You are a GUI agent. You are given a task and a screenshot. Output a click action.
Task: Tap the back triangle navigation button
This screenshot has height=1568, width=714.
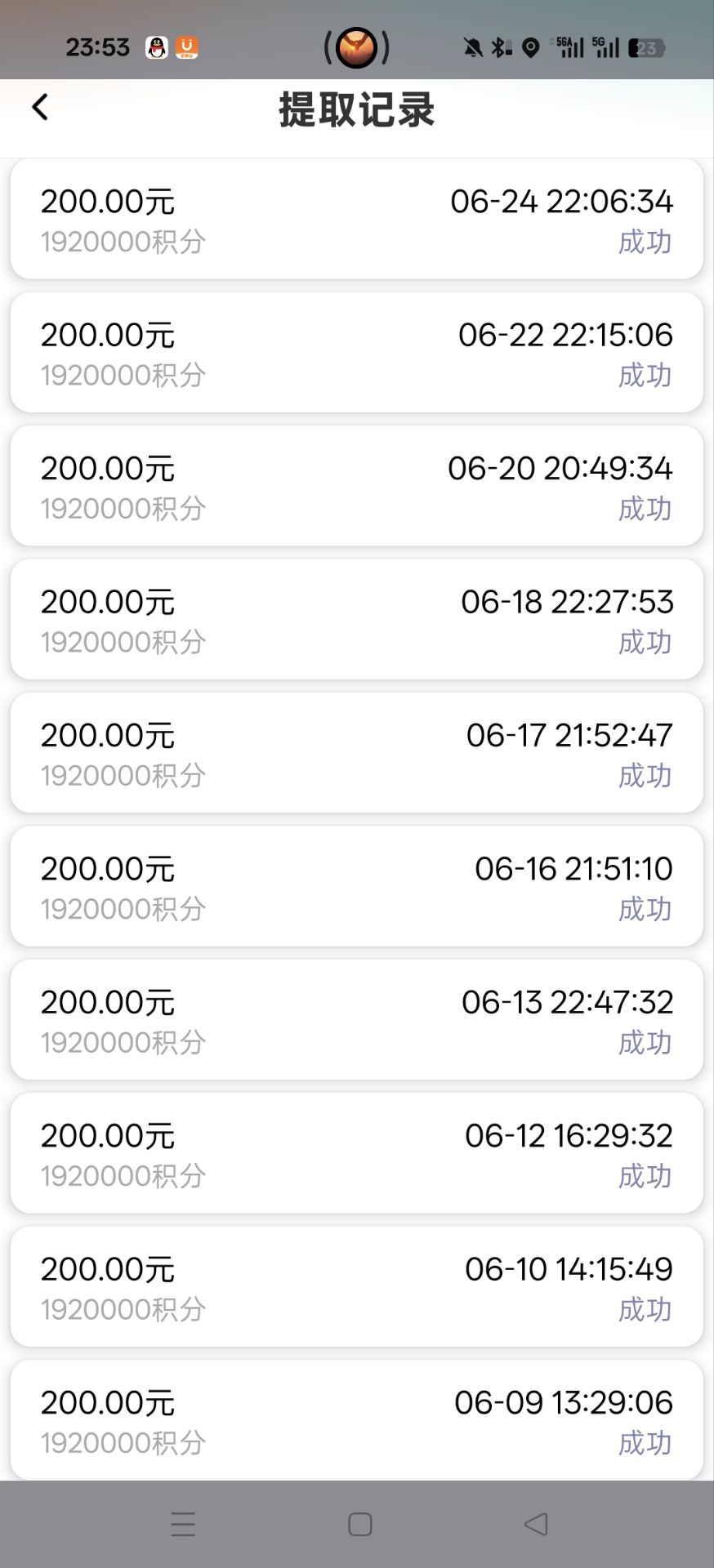coord(536,1524)
